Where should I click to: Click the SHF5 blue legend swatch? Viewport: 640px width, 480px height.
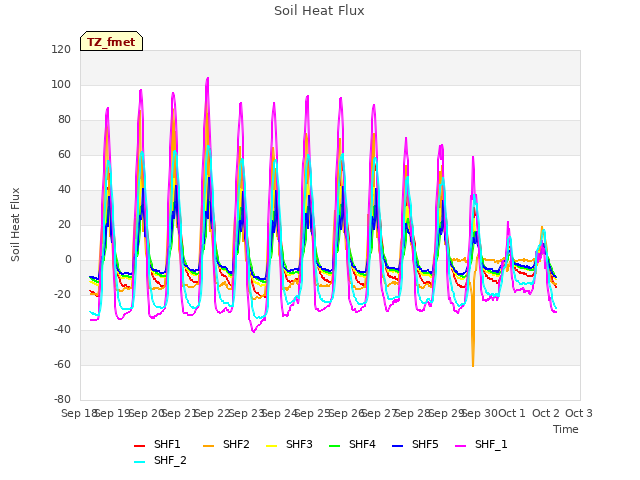pyautogui.click(x=397, y=445)
